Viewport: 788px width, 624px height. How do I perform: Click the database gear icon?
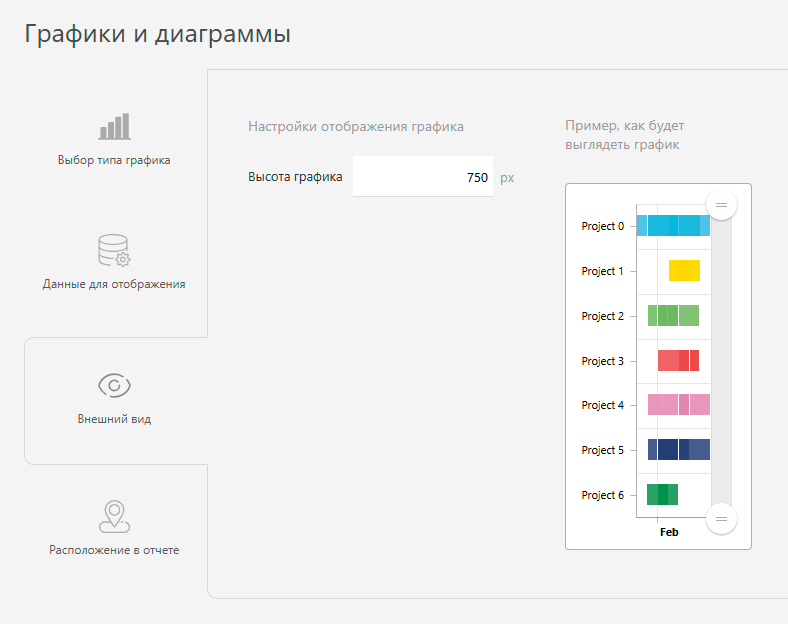pyautogui.click(x=114, y=250)
